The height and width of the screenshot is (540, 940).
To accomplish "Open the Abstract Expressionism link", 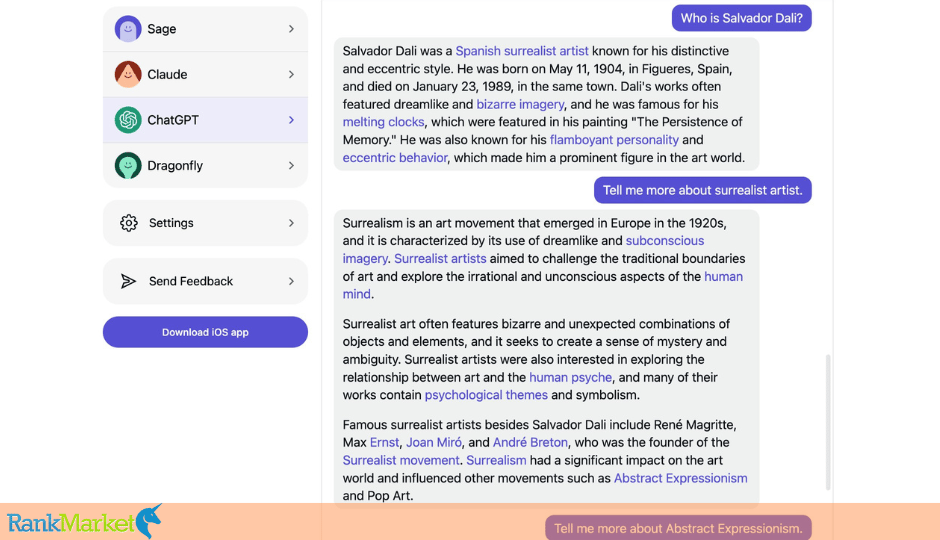I will tap(680, 478).
